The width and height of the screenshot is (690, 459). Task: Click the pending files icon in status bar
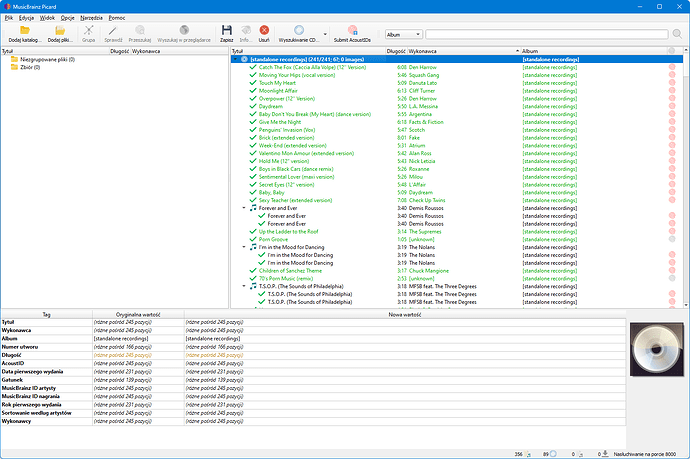pos(580,454)
